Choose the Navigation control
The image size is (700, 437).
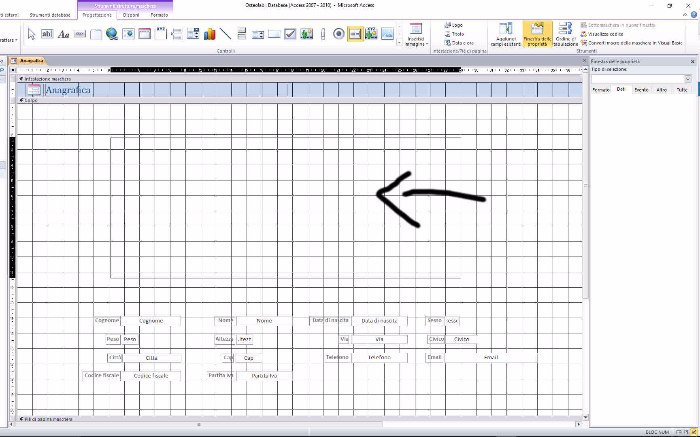point(144,34)
